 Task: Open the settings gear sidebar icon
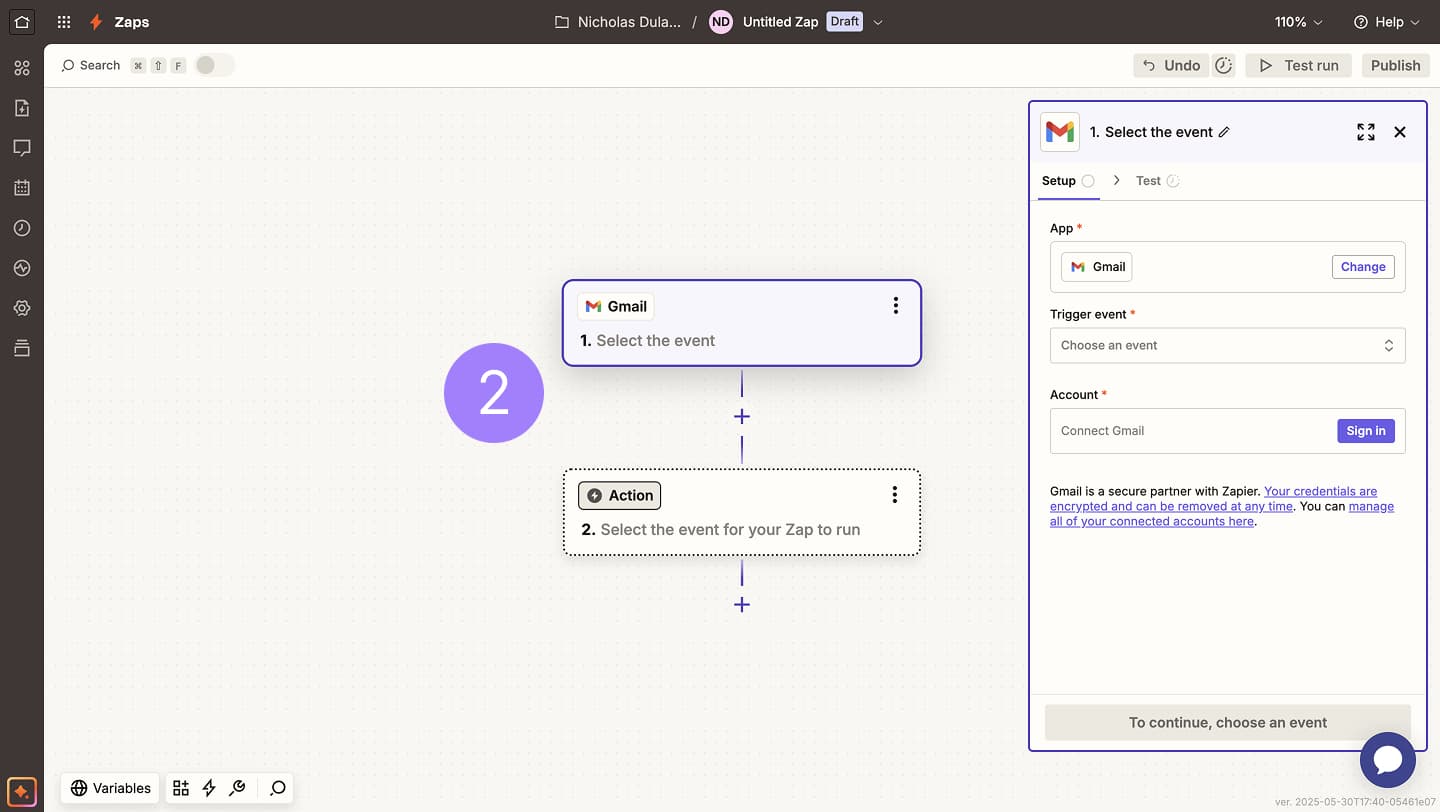[22, 308]
